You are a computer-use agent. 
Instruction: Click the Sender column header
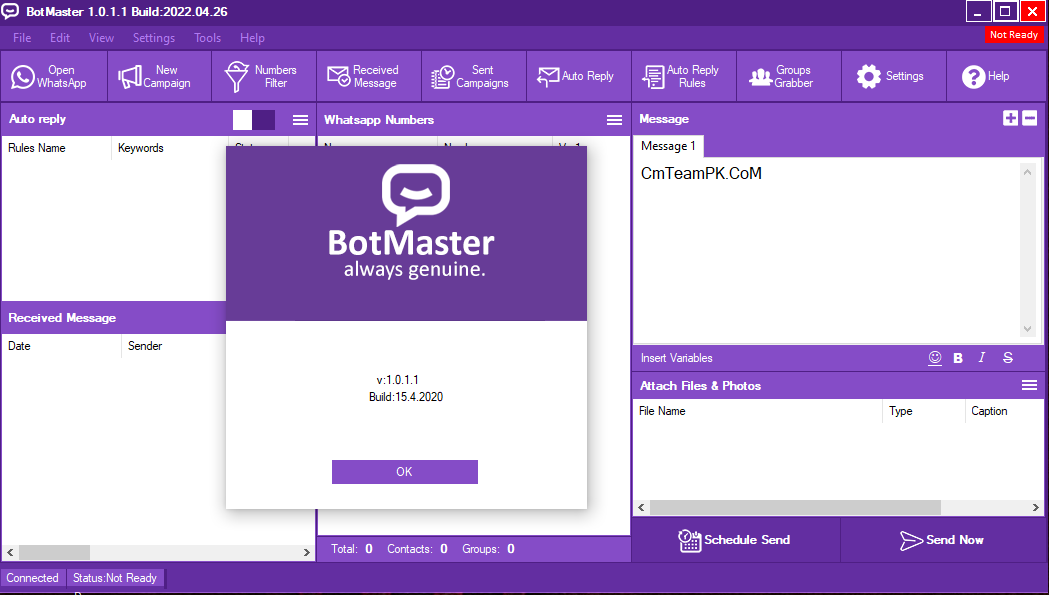pos(174,346)
